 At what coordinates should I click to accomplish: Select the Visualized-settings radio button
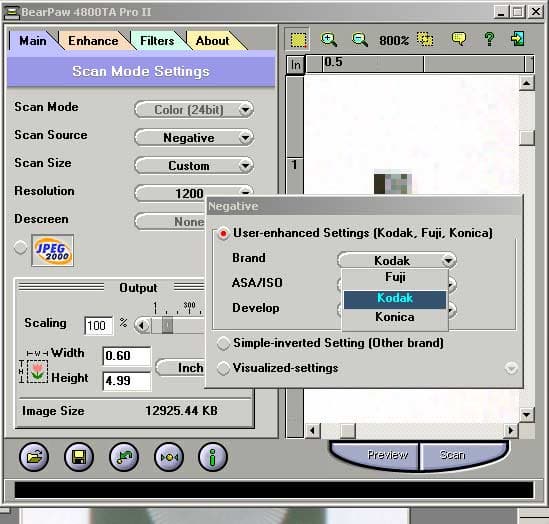tap(223, 368)
